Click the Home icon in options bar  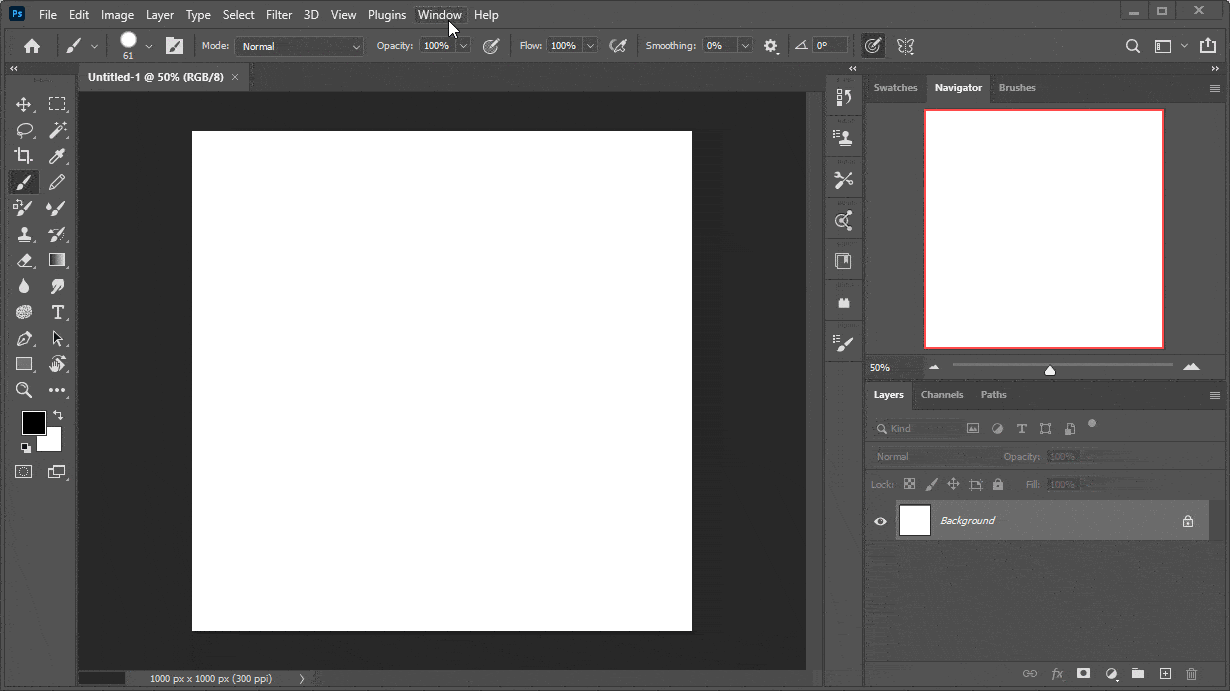[x=32, y=46]
